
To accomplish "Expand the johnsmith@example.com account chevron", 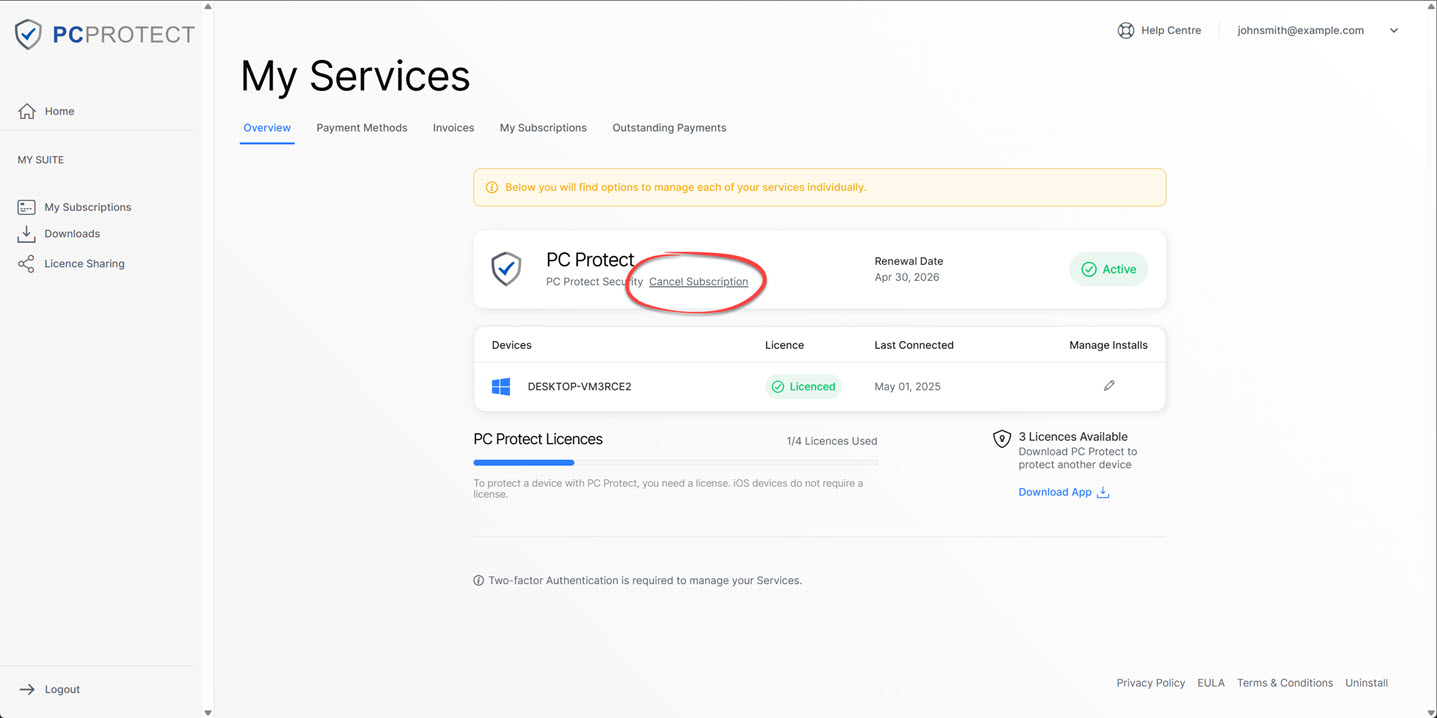I will (1394, 30).
